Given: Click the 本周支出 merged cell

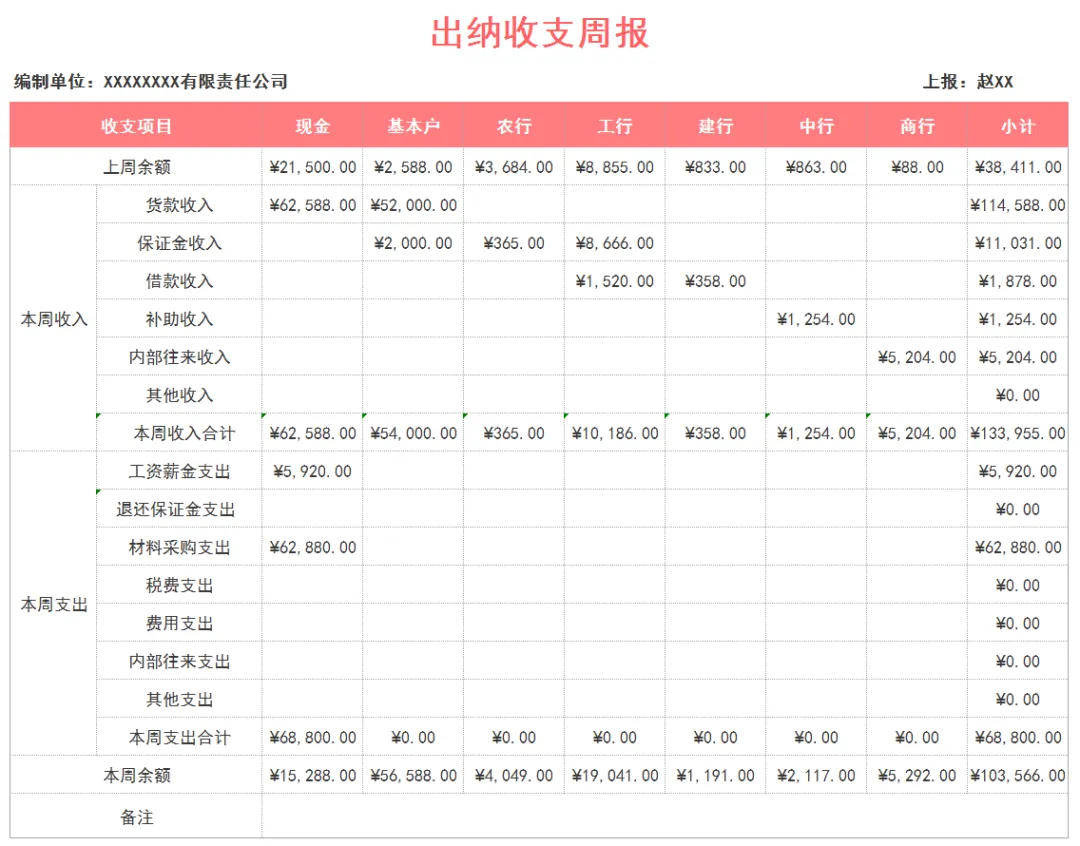Looking at the screenshot, I should click(54, 604).
